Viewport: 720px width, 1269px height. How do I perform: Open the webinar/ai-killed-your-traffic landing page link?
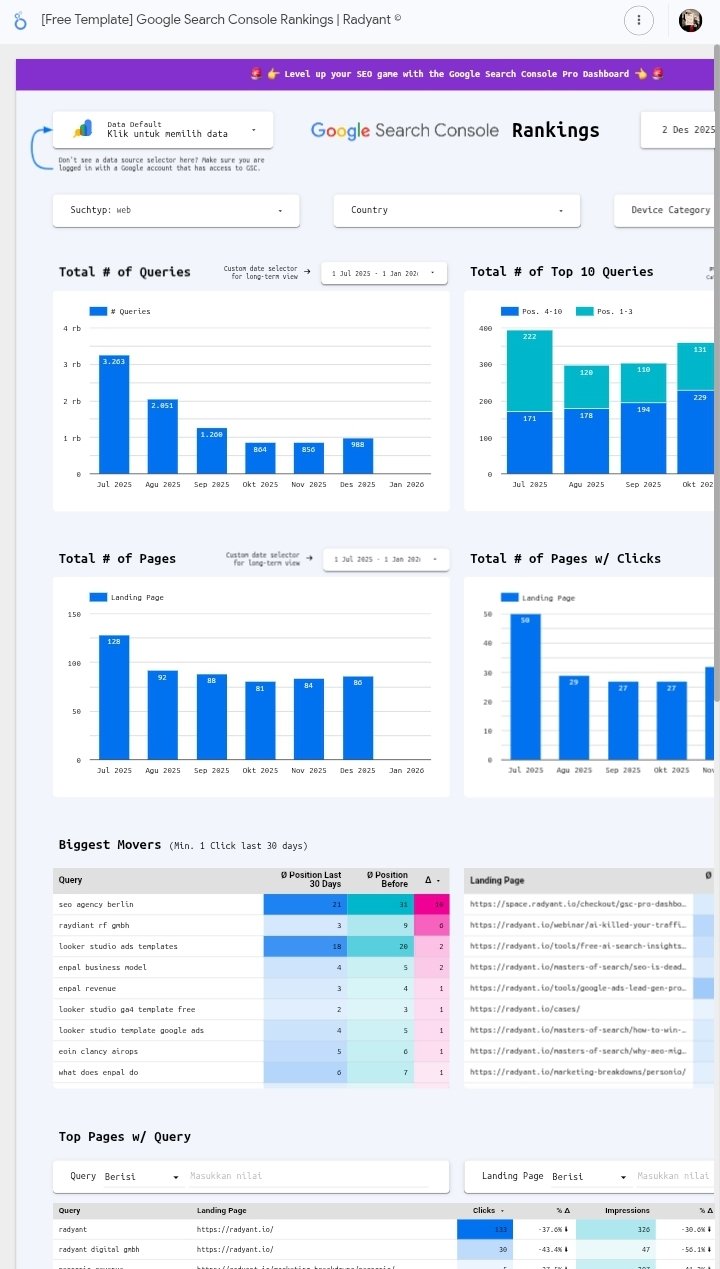point(578,925)
